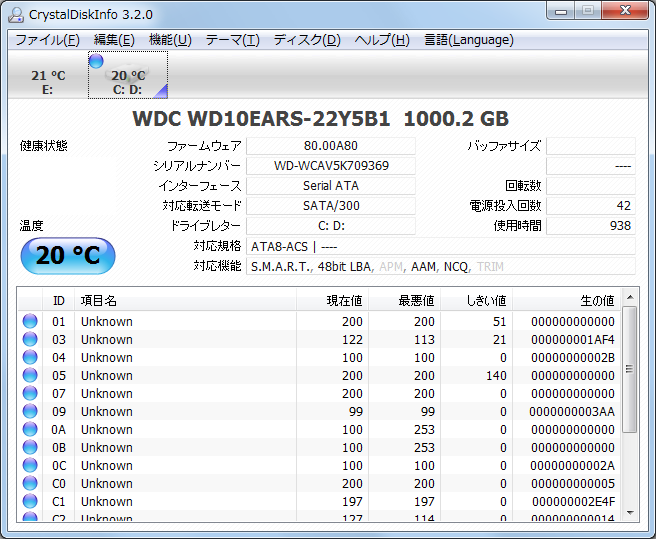Open the ファイル(F) menu
The height and width of the screenshot is (539, 656).
point(47,40)
